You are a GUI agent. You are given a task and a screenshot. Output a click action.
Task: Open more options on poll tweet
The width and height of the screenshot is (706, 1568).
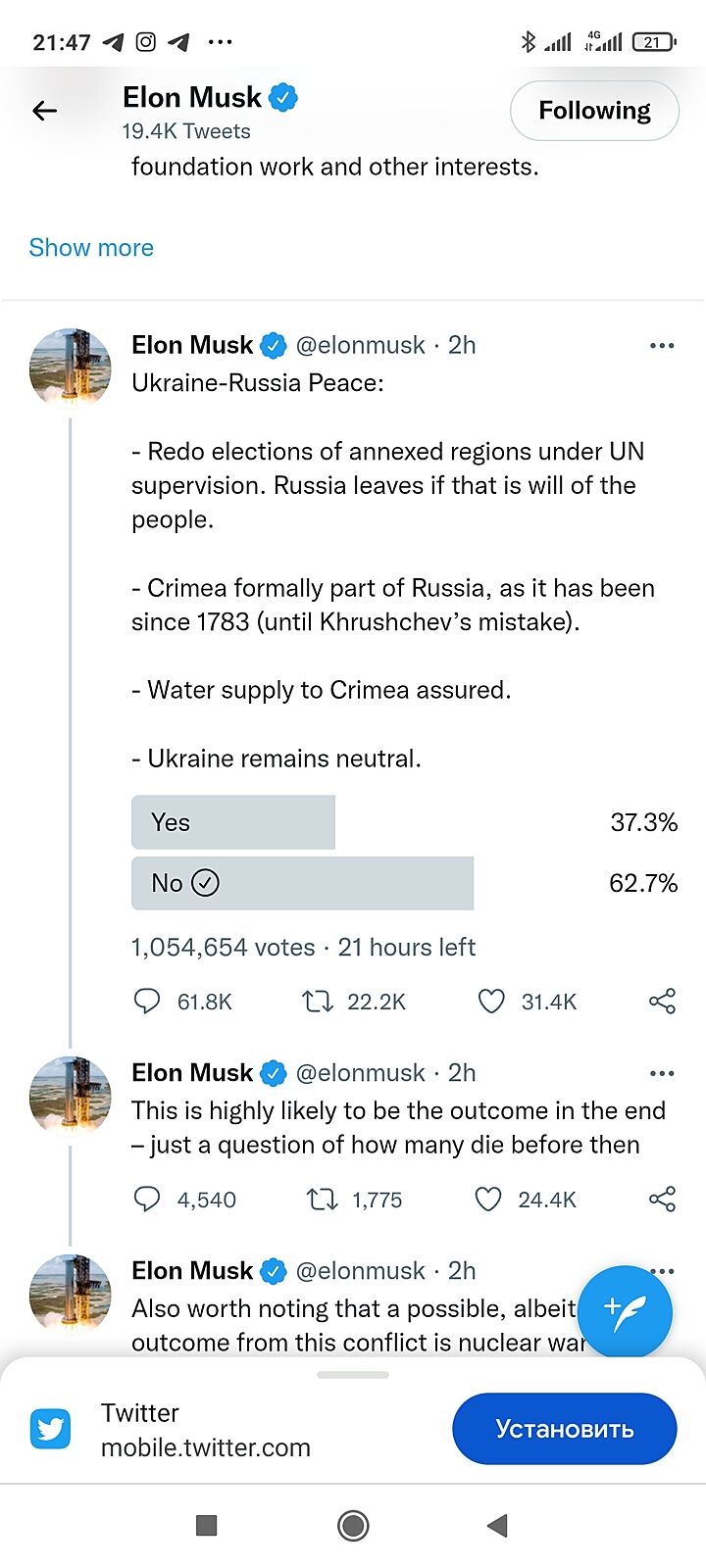click(662, 346)
